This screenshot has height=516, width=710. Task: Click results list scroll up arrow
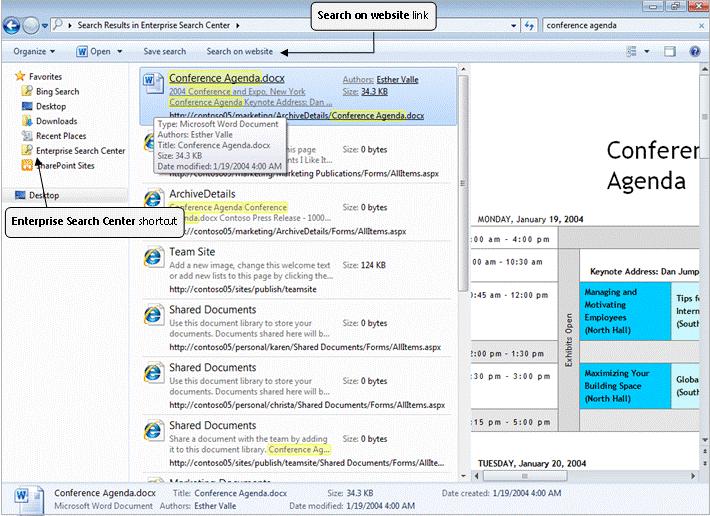click(463, 70)
